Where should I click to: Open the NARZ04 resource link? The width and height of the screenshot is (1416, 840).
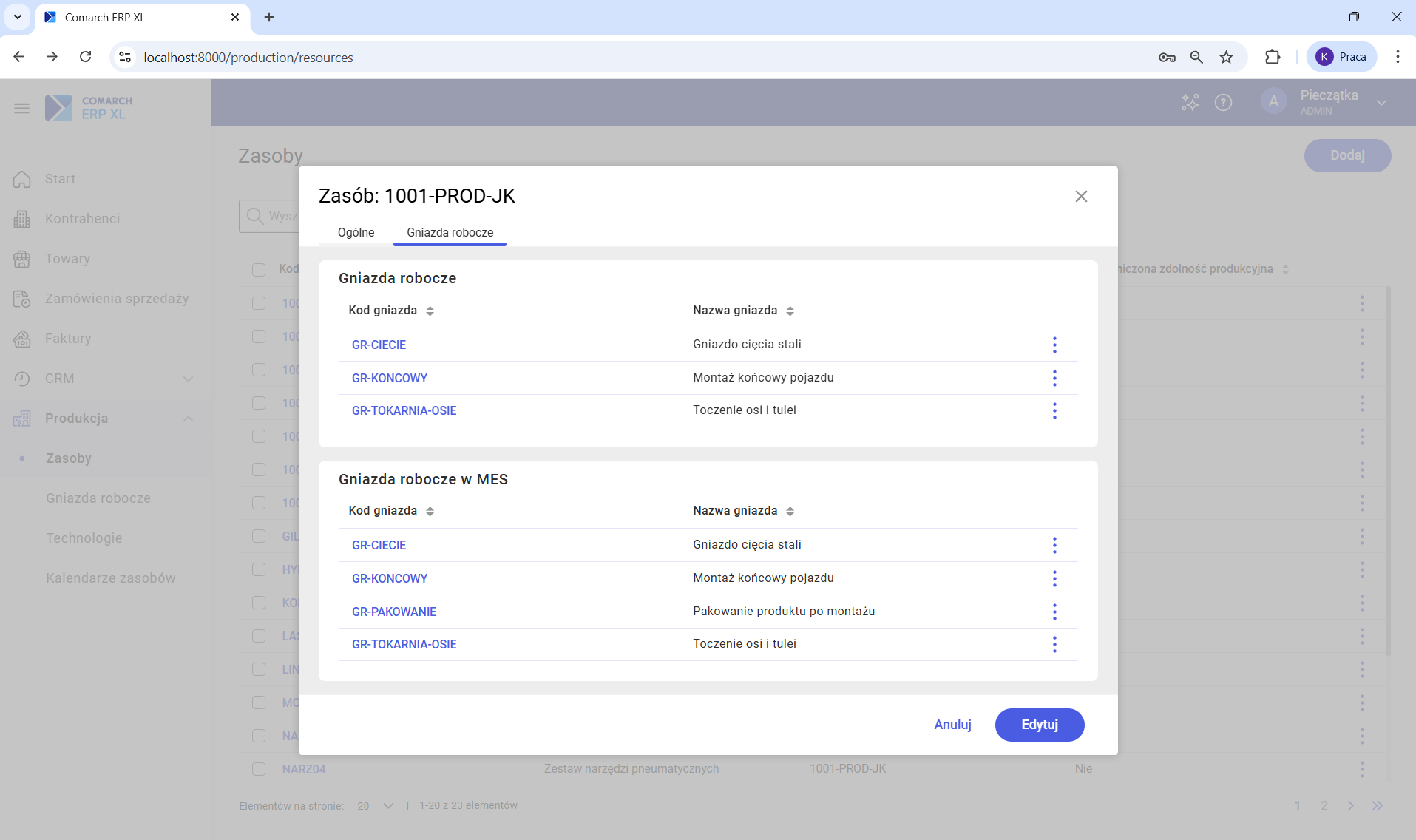click(x=304, y=769)
